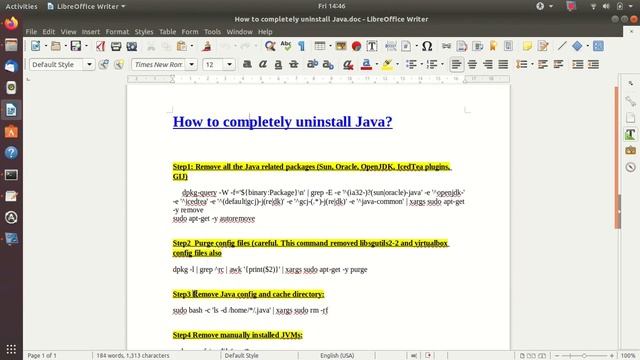640x360 pixels.
Task: Export directly as PDF
Action: (x=100, y=46)
